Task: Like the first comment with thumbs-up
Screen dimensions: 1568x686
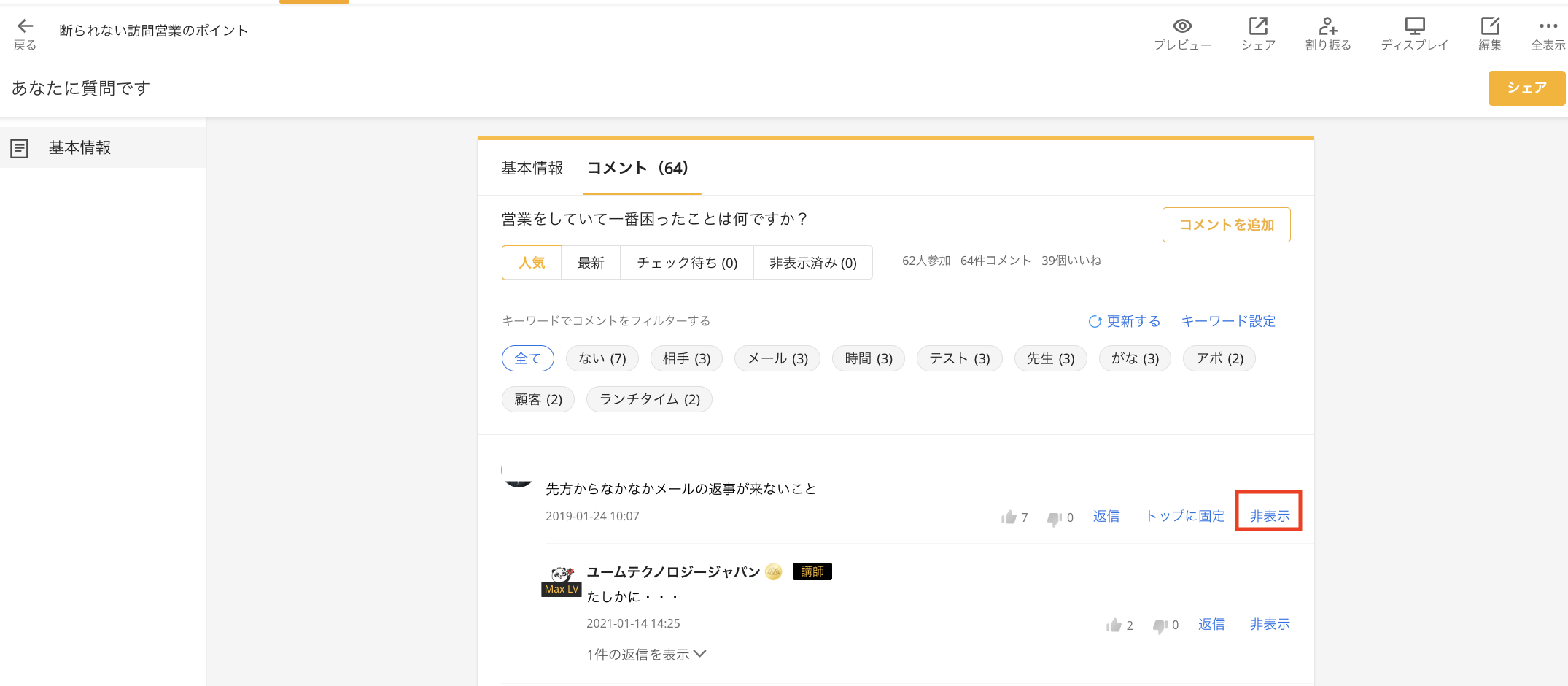Action: 1009,517
